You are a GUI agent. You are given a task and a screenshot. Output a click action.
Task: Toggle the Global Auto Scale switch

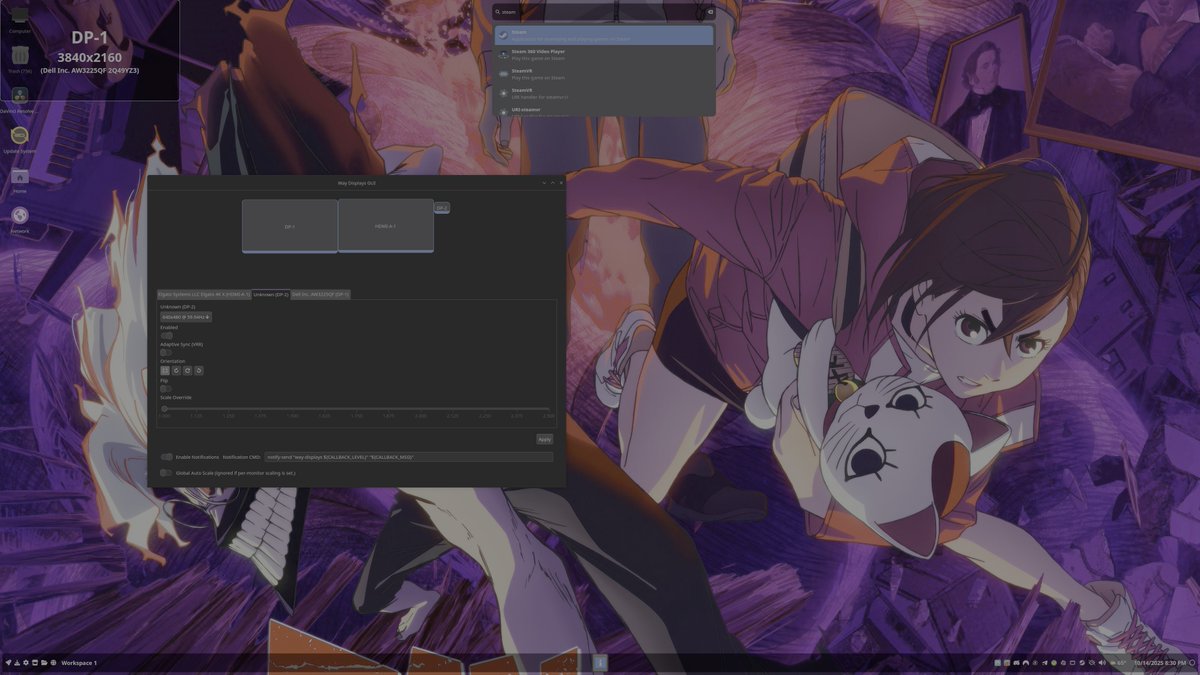(167, 473)
